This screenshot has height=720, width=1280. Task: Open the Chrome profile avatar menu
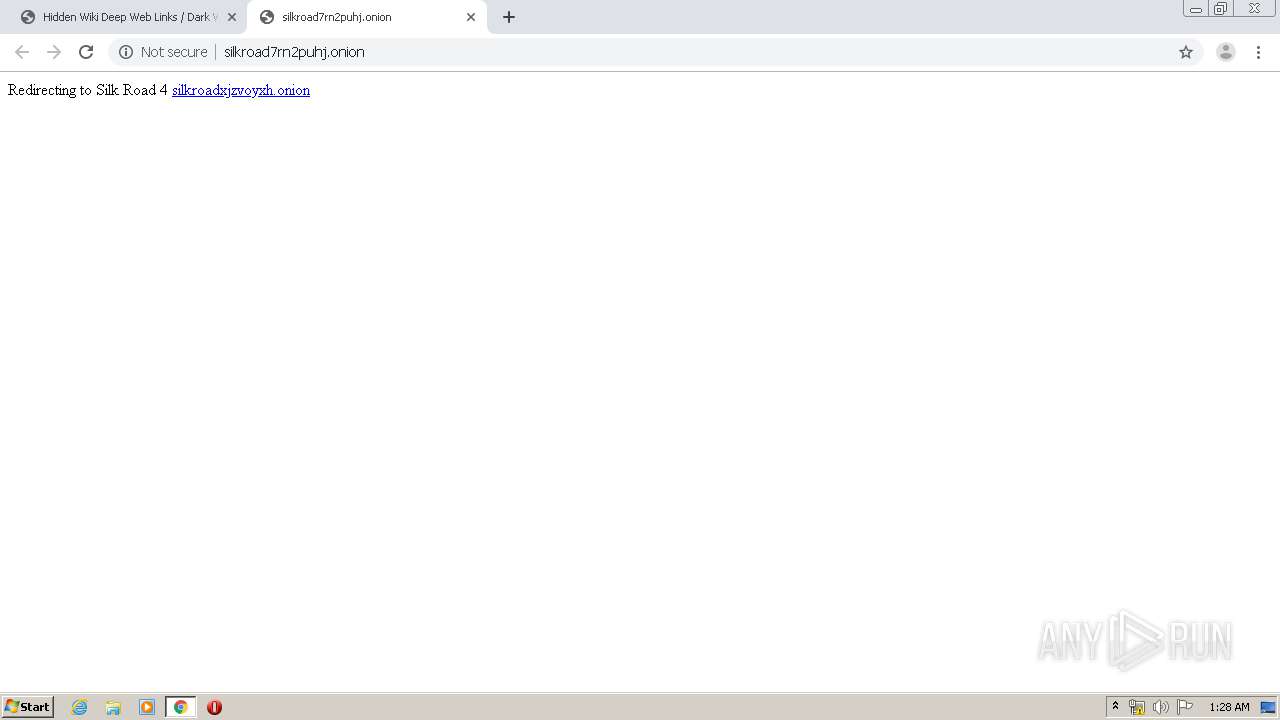click(1226, 52)
